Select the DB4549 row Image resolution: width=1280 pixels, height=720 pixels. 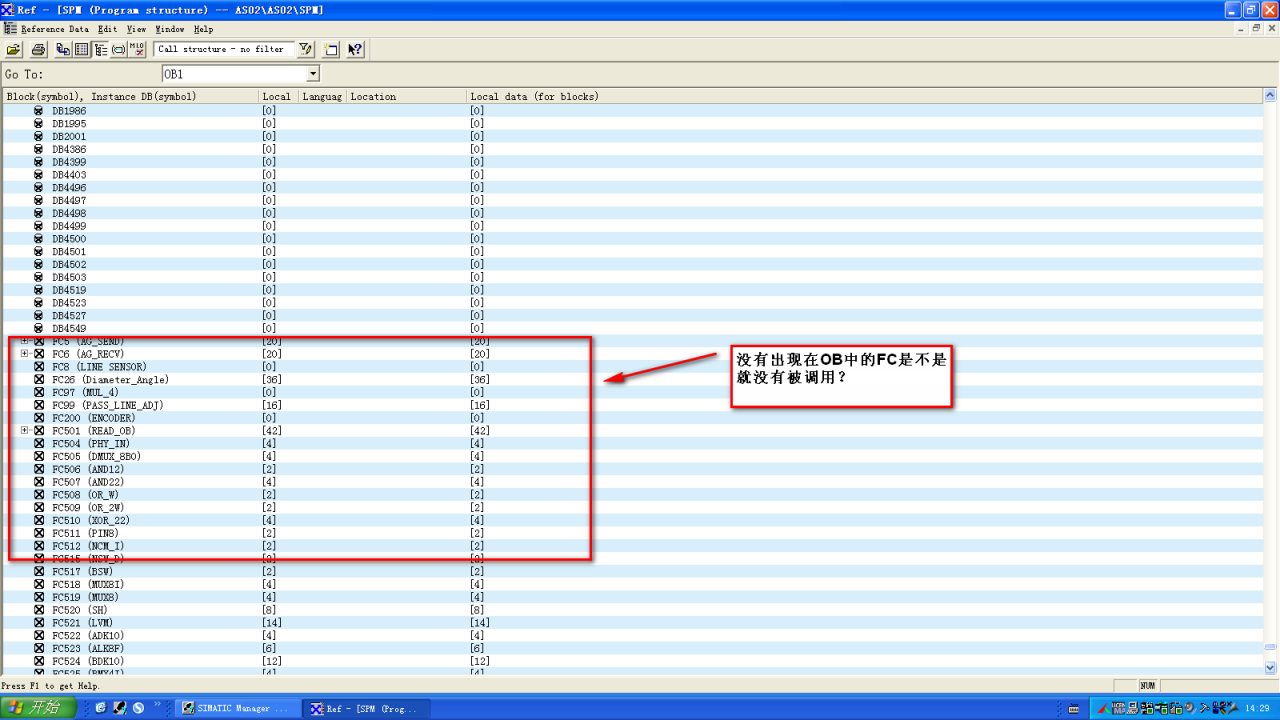[x=632, y=328]
